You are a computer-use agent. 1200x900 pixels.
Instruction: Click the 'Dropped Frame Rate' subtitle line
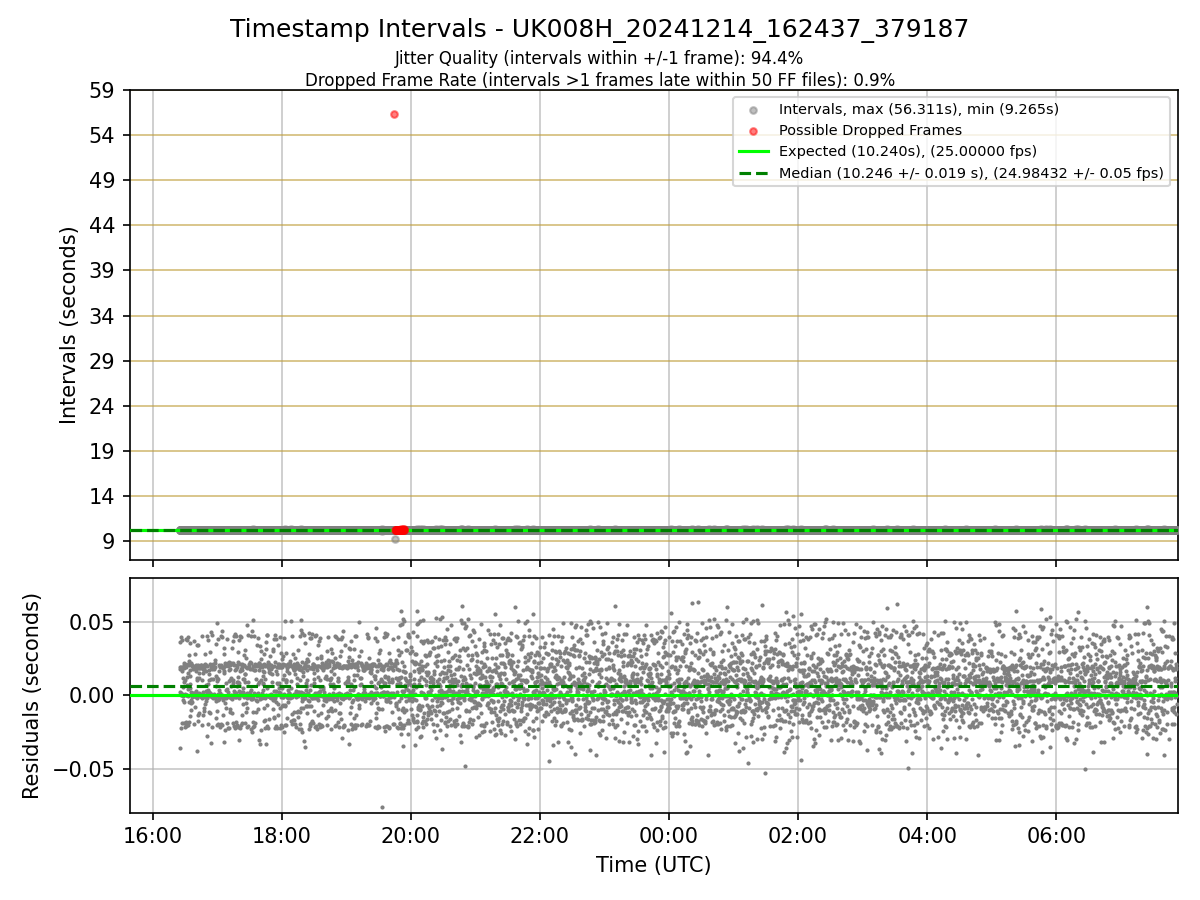(599, 80)
